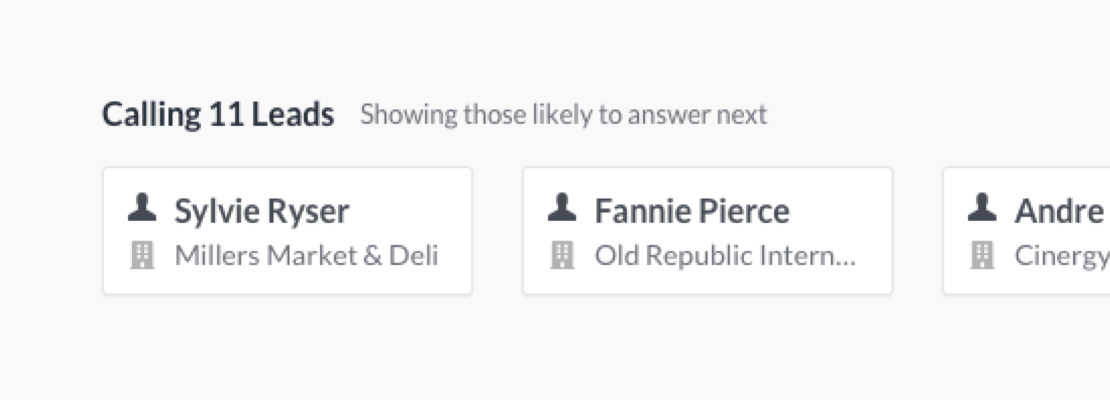This screenshot has height=400, width=1110.
Task: Click the "Showing those likely to answer next" text
Action: [x=563, y=115]
